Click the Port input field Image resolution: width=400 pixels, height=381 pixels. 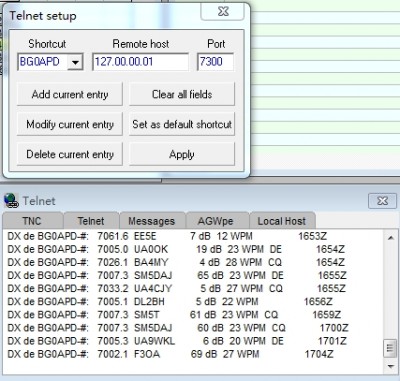pos(215,62)
